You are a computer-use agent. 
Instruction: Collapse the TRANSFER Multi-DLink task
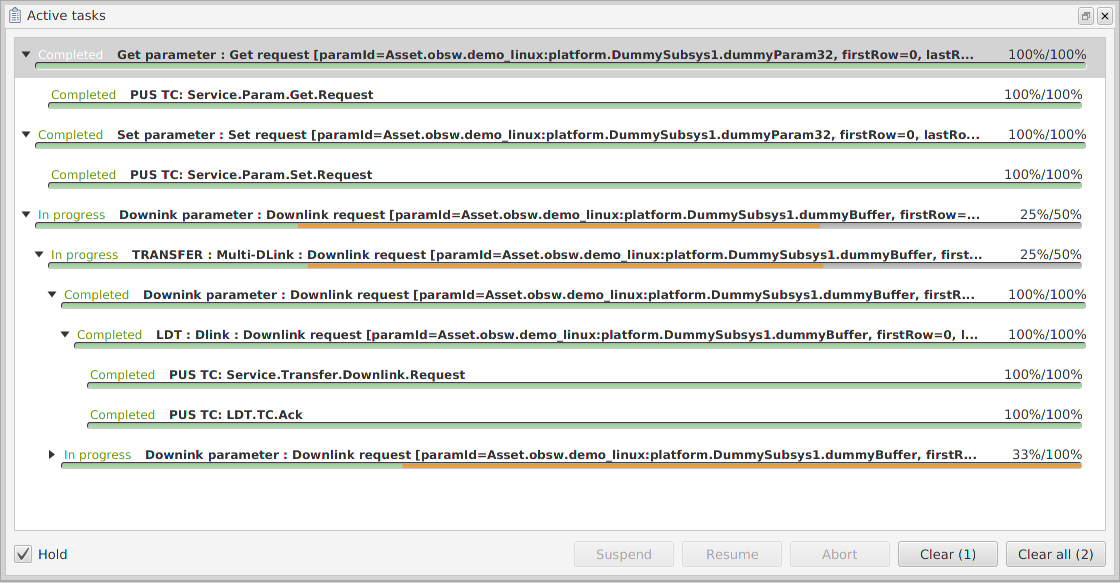pyautogui.click(x=39, y=255)
